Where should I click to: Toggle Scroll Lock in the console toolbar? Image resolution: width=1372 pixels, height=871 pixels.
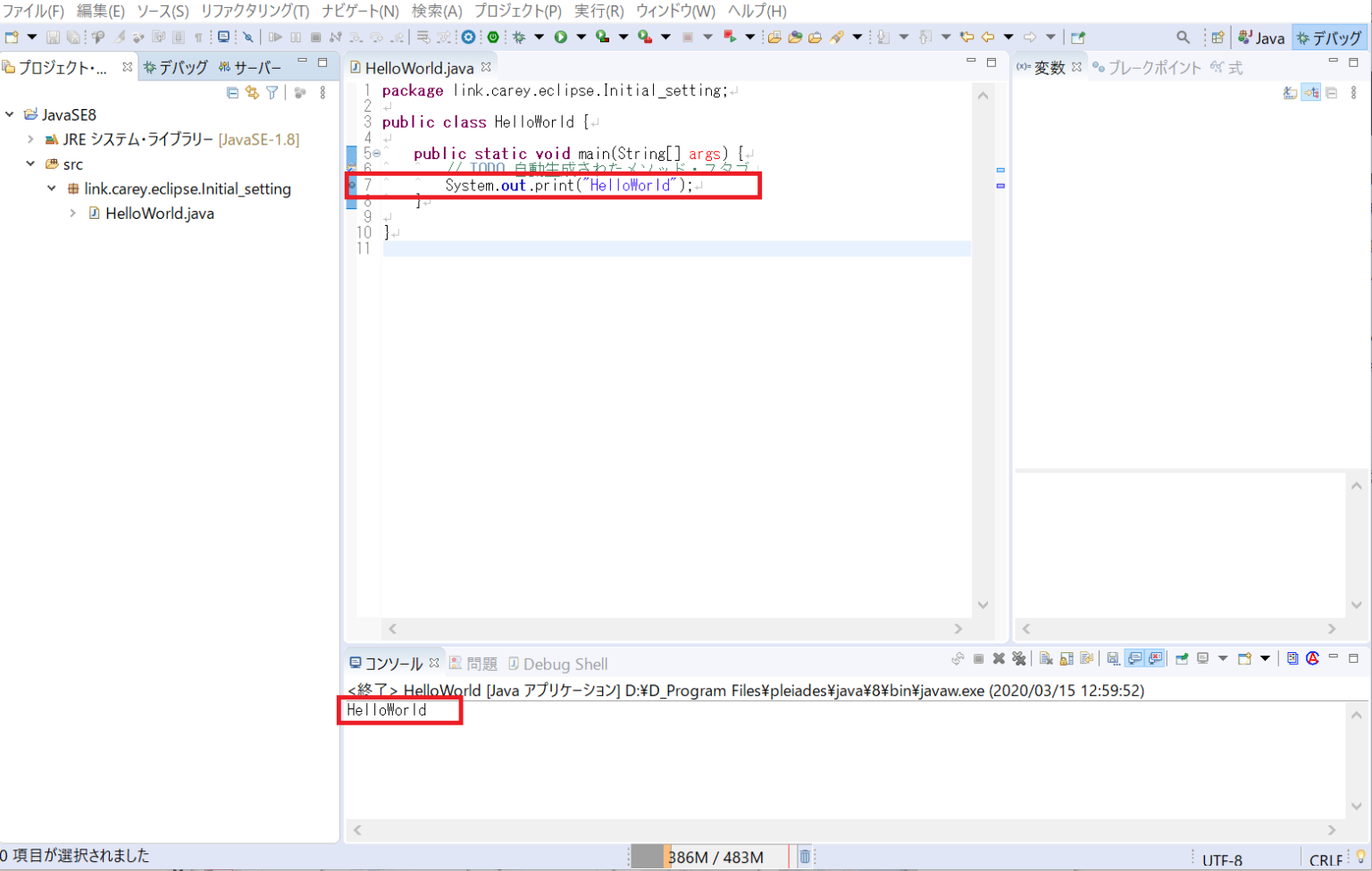[1067, 658]
